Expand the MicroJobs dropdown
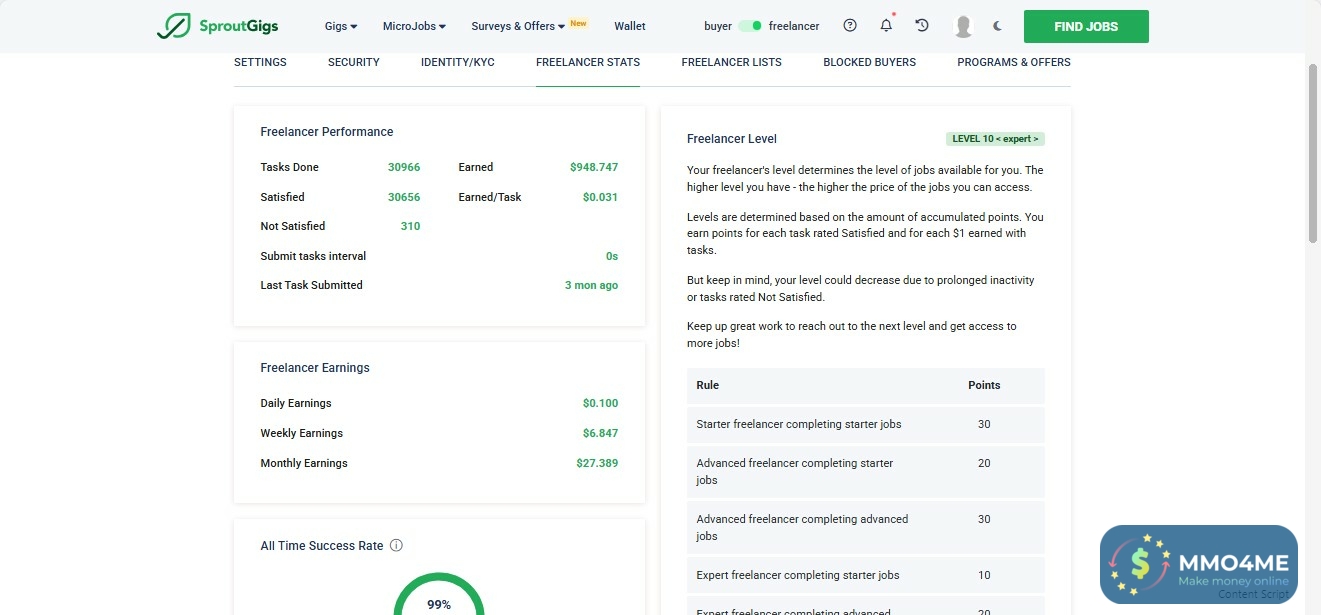 pyautogui.click(x=414, y=26)
